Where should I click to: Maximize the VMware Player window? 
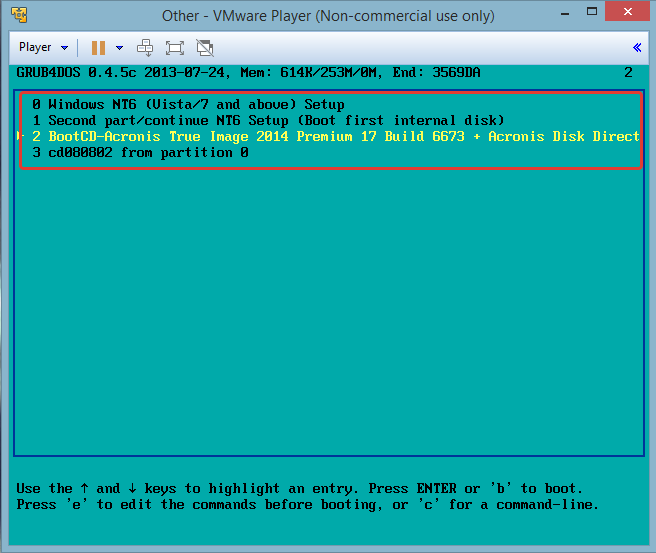(592, 11)
